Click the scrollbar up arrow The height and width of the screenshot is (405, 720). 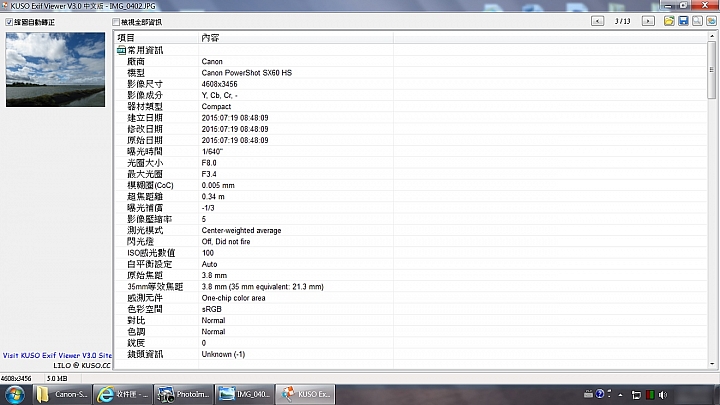click(x=712, y=36)
